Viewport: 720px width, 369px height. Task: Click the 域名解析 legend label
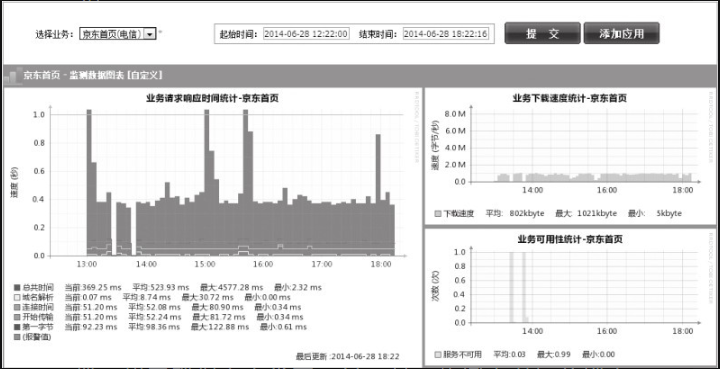[38, 297]
